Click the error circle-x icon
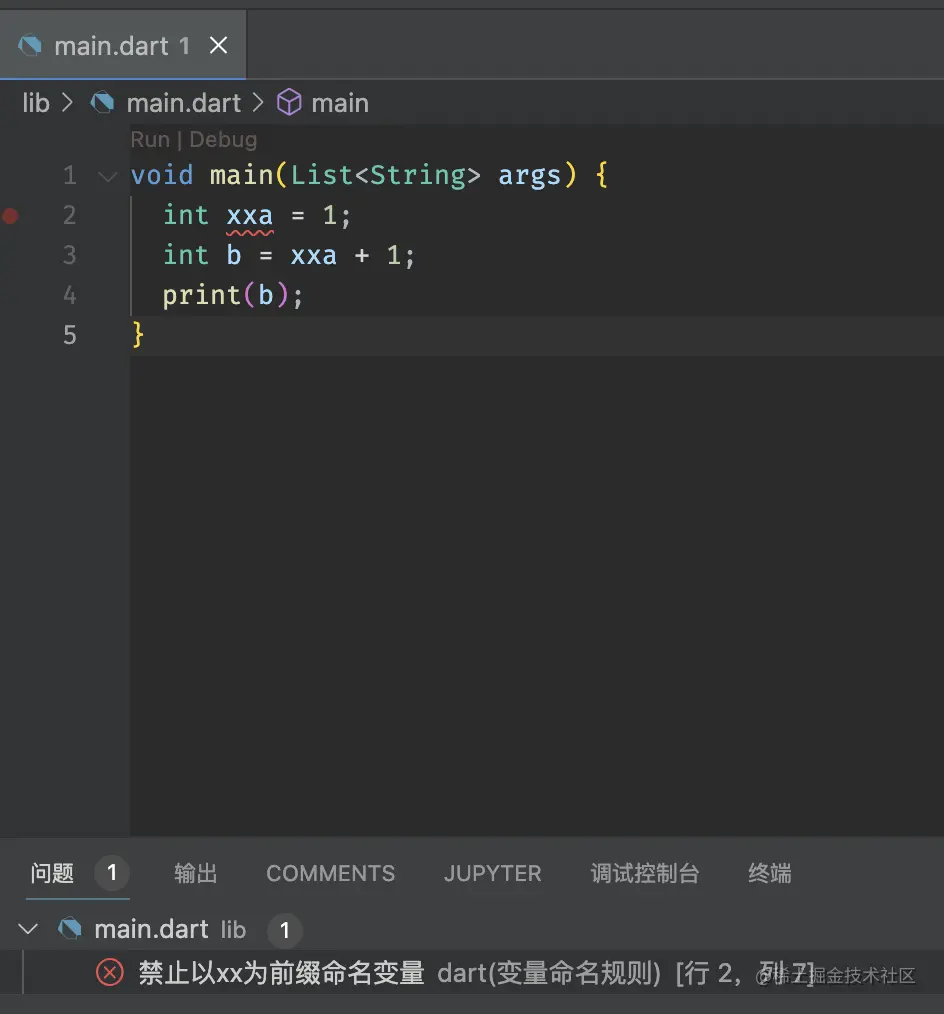This screenshot has height=1014, width=944. pos(110,973)
